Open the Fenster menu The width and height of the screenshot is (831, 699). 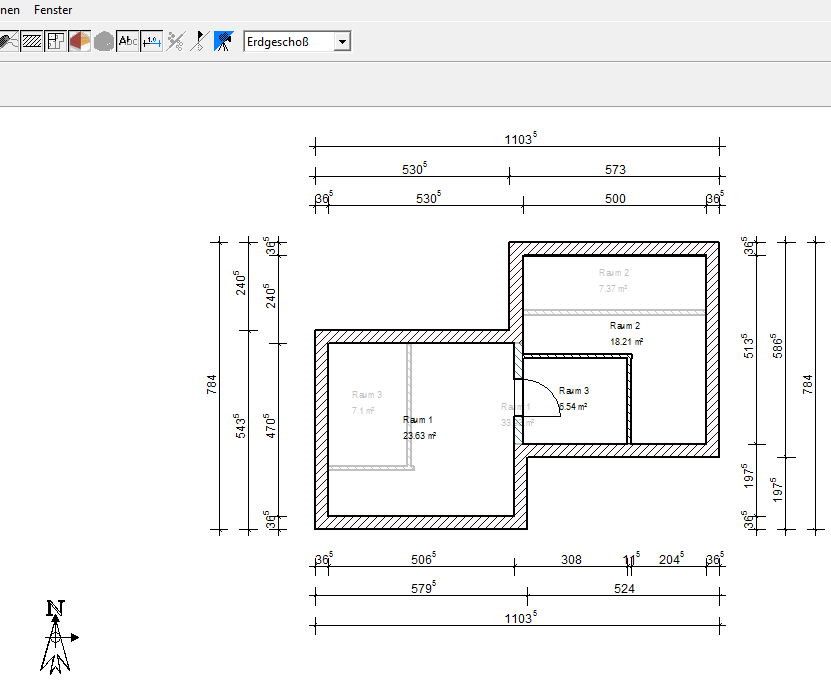pyautogui.click(x=53, y=9)
